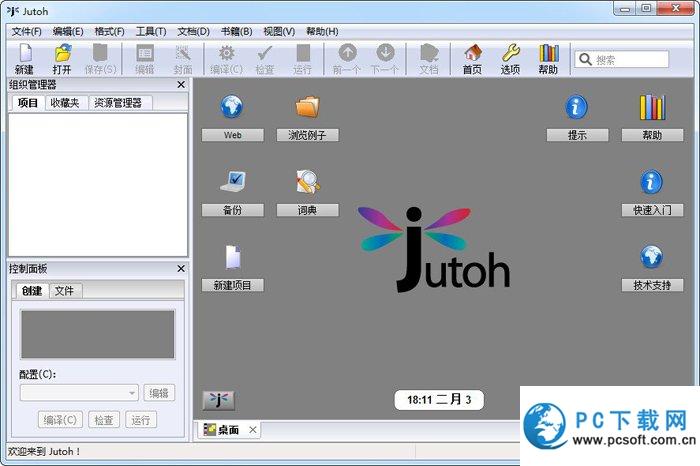The width and height of the screenshot is (700, 466).
Task: Click the 技术支持 label button
Action: [x=652, y=285]
